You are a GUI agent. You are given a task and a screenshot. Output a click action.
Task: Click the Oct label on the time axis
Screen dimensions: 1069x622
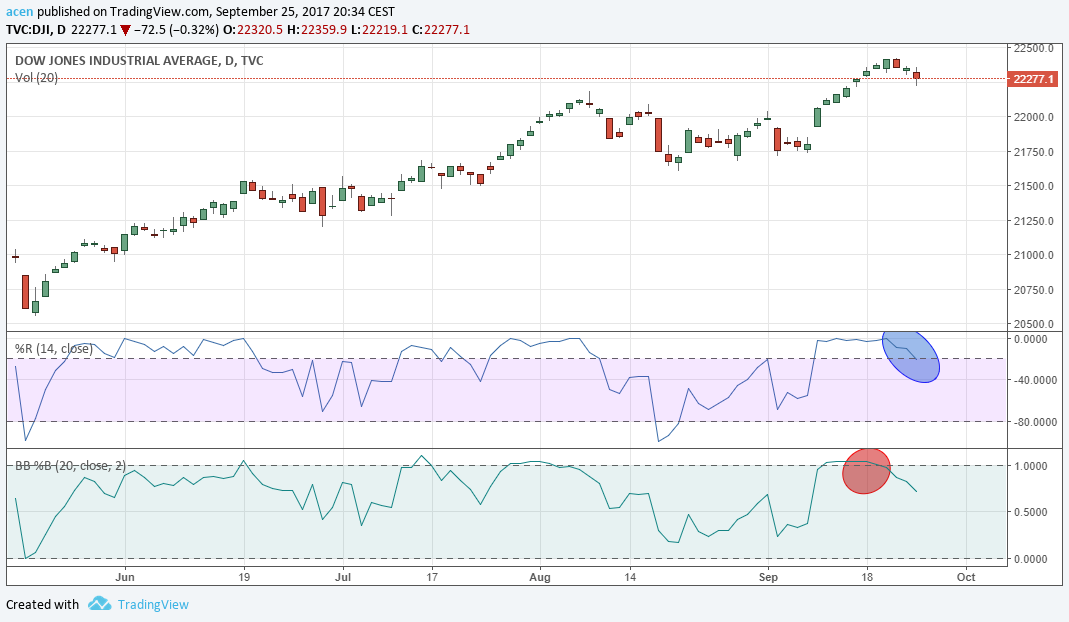(966, 577)
